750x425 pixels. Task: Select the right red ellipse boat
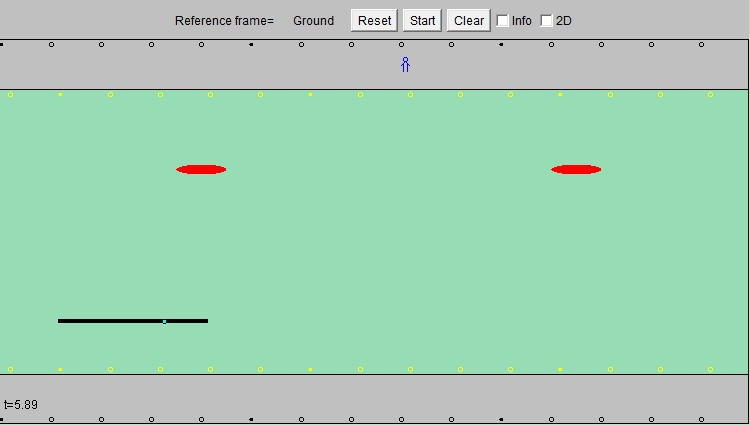tap(576, 169)
